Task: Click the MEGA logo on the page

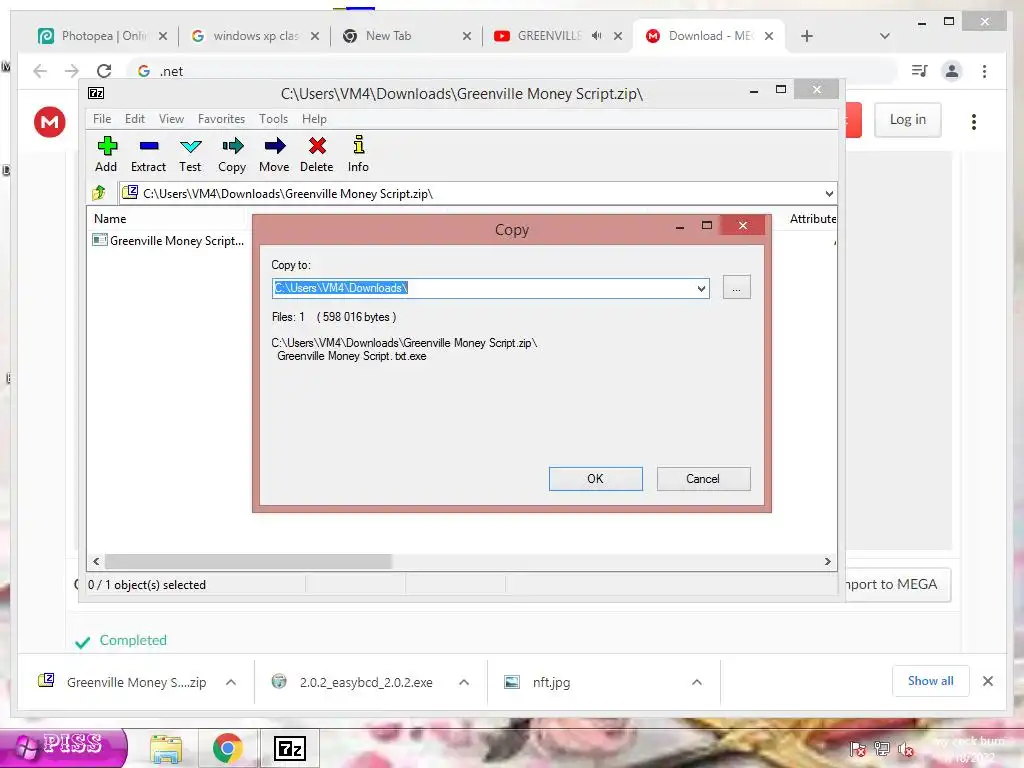Action: (50, 121)
